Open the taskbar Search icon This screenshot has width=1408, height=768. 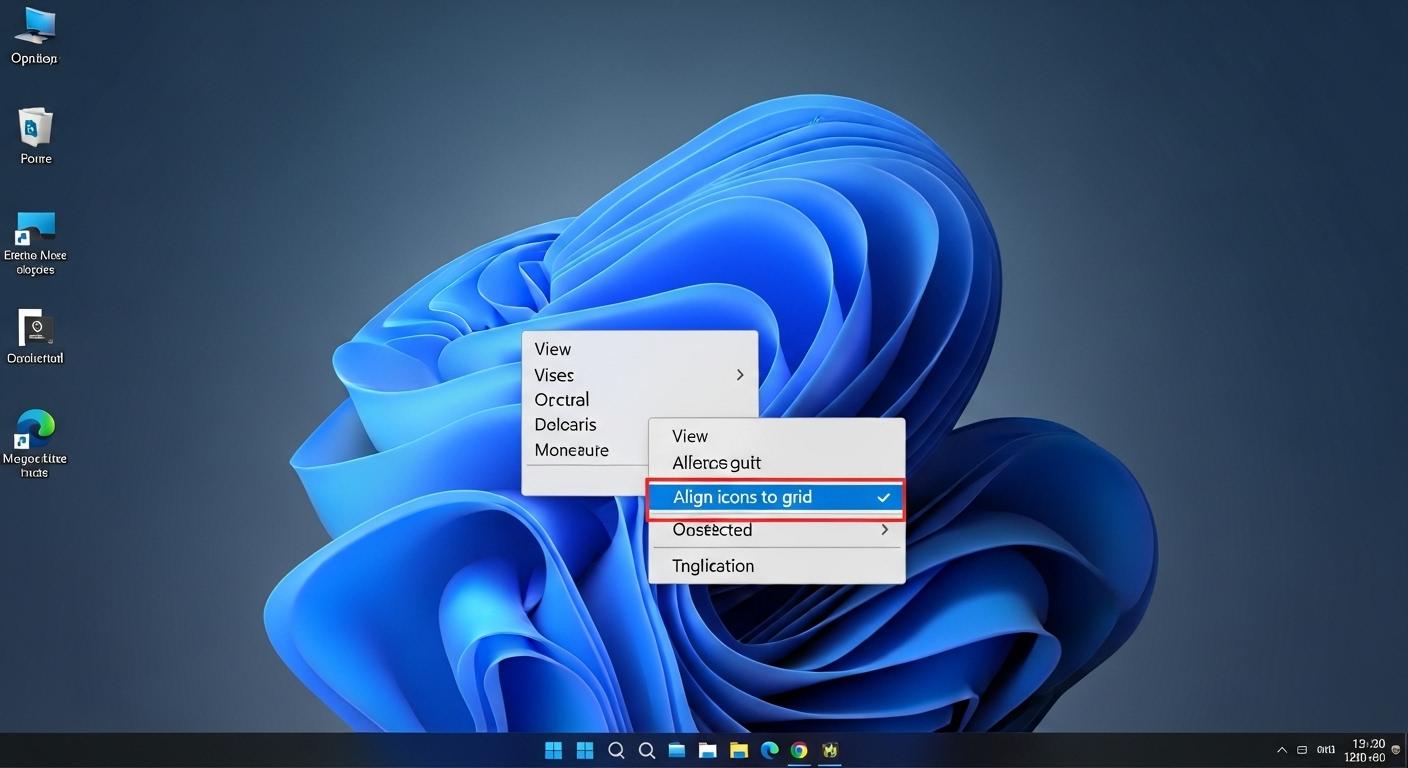(x=616, y=750)
